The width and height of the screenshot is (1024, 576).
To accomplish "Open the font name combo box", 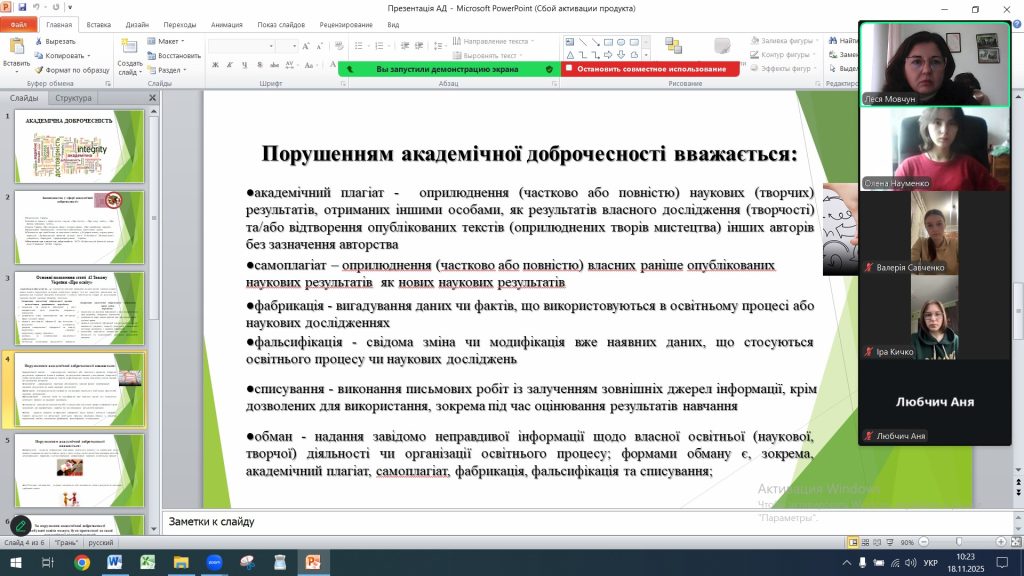I will click(241, 46).
